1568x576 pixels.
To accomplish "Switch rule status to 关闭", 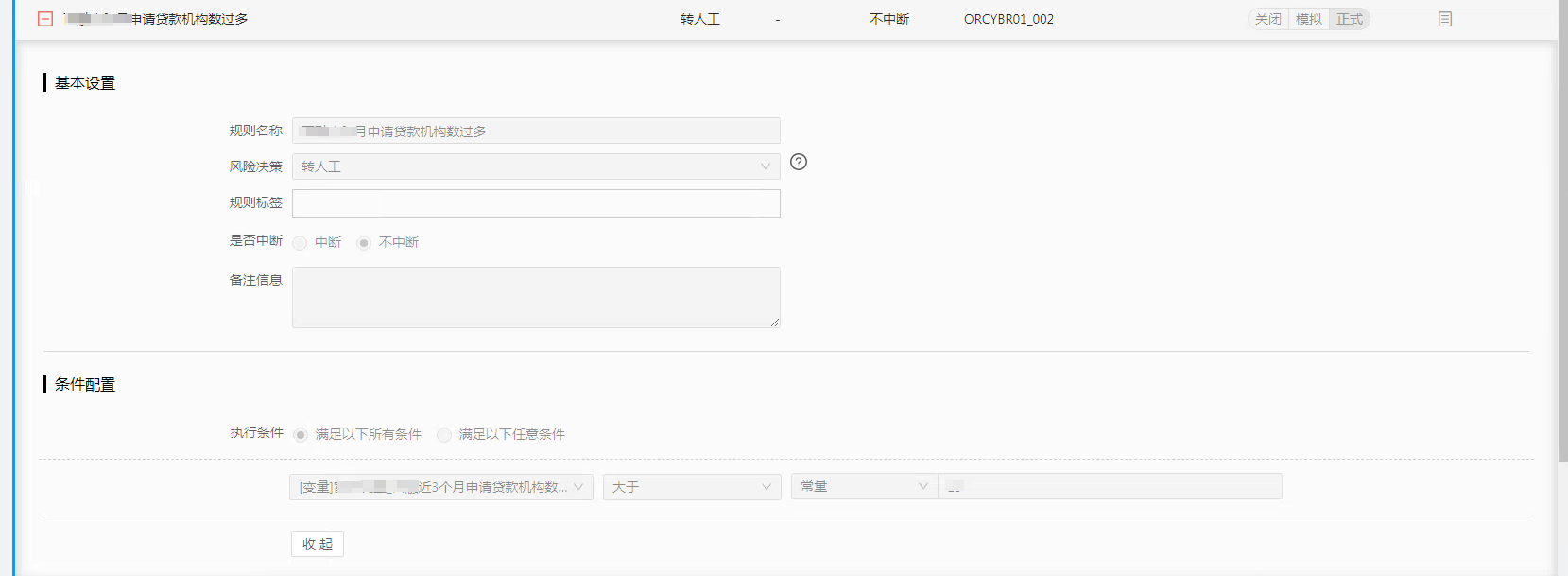I will (1268, 19).
